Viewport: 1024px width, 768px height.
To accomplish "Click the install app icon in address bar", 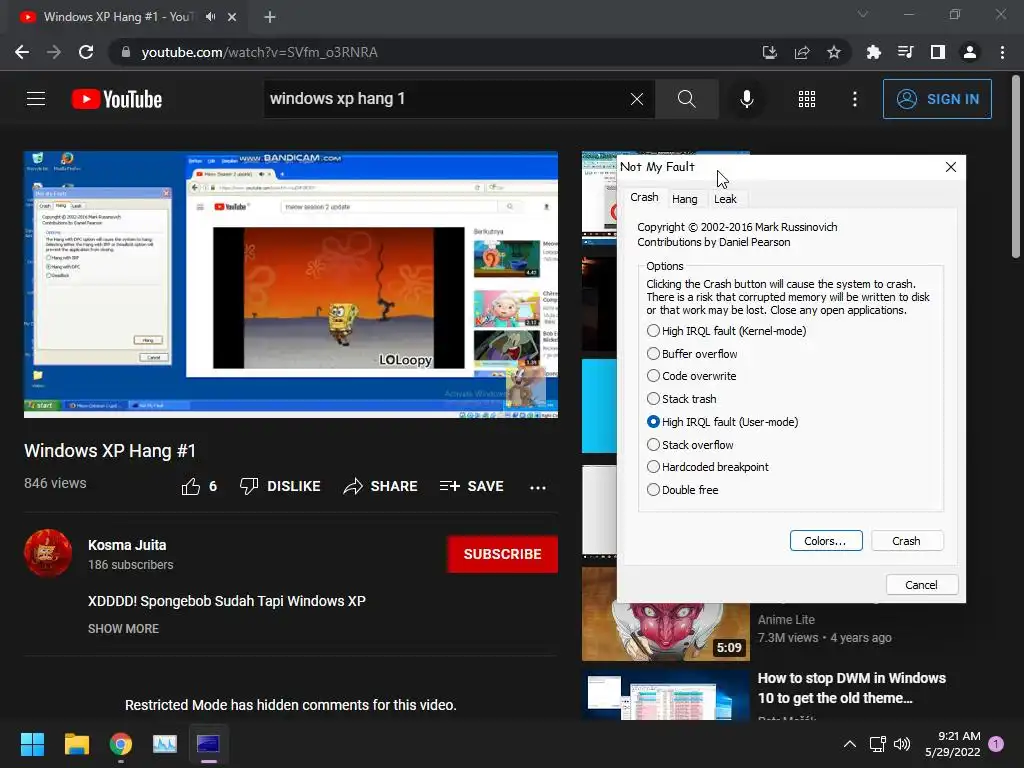I will pos(770,52).
